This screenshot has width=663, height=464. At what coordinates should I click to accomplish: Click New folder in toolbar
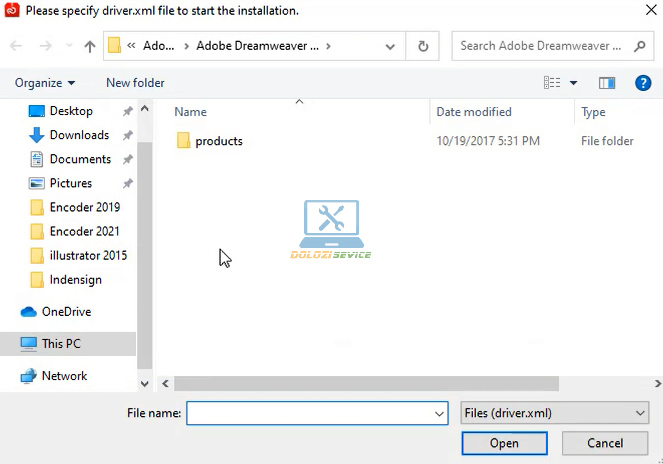tap(135, 83)
